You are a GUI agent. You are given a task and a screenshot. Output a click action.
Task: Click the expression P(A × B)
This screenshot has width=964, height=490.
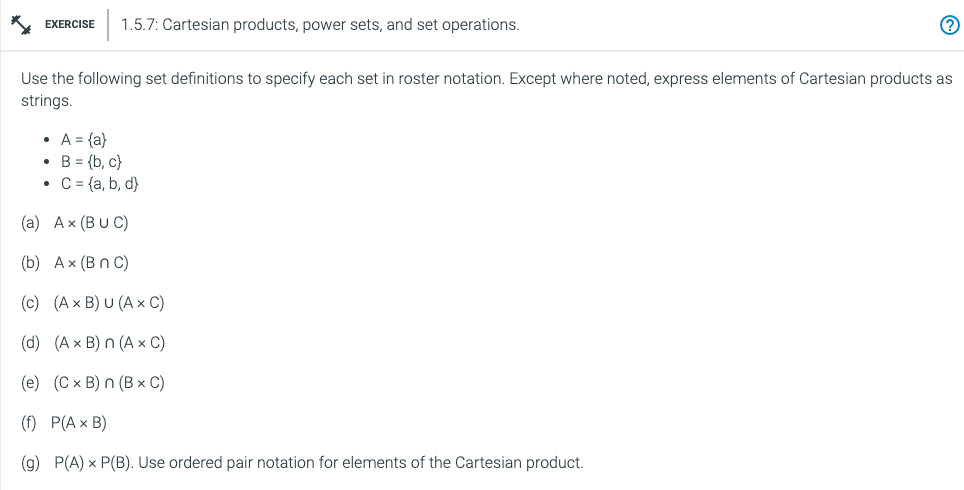point(78,423)
